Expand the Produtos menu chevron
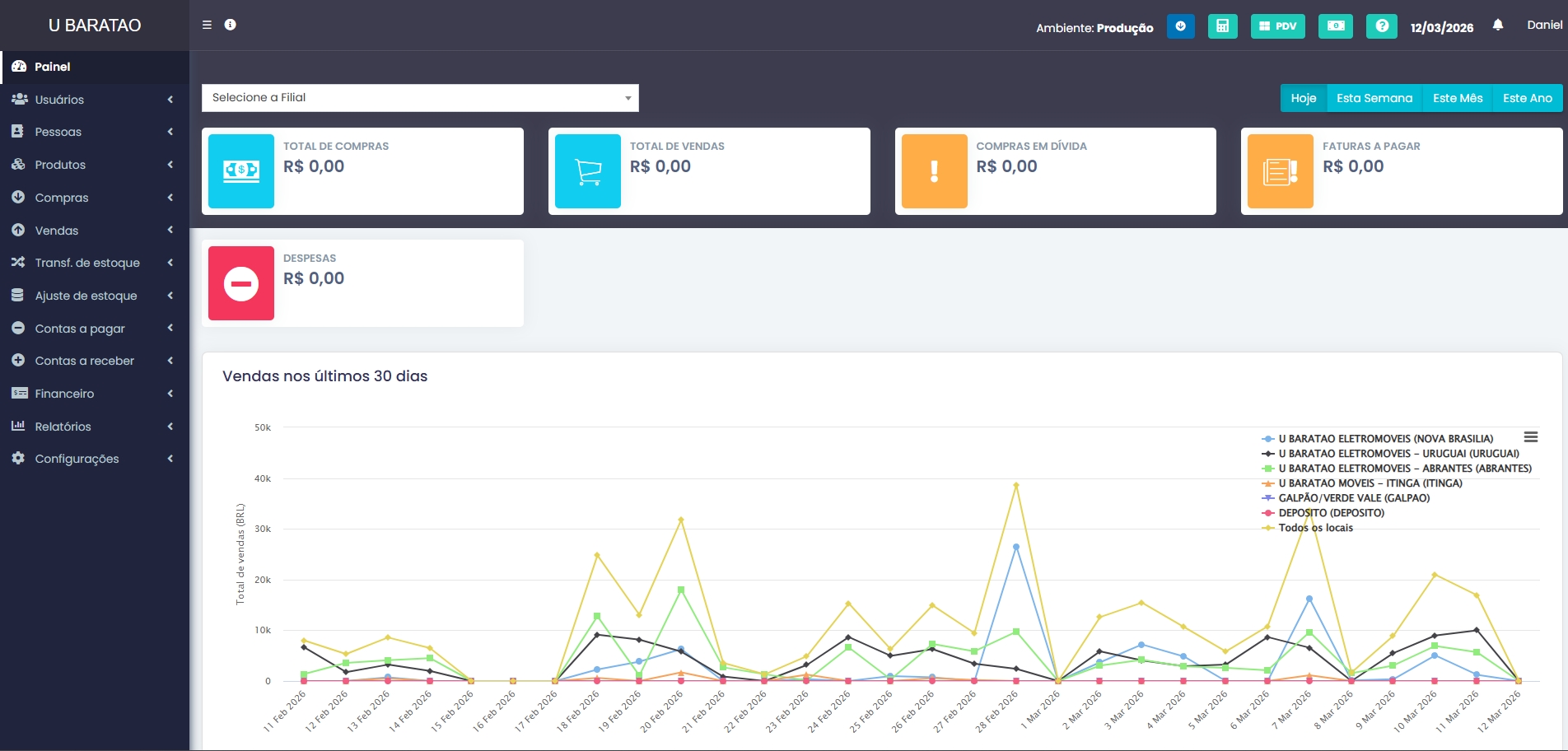 point(170,165)
